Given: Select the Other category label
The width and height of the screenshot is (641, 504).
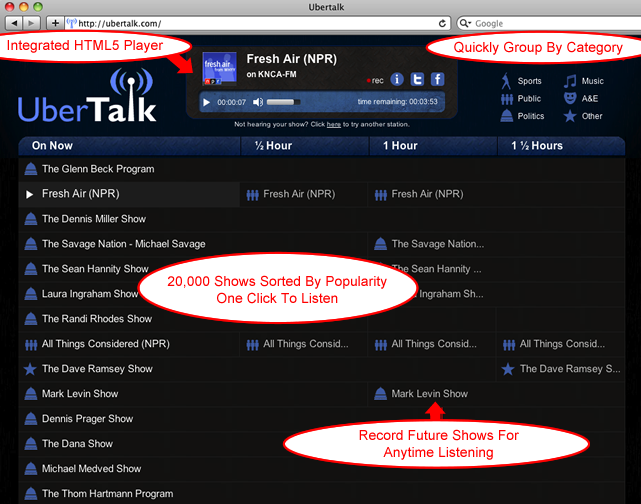Looking at the screenshot, I should [592, 116].
